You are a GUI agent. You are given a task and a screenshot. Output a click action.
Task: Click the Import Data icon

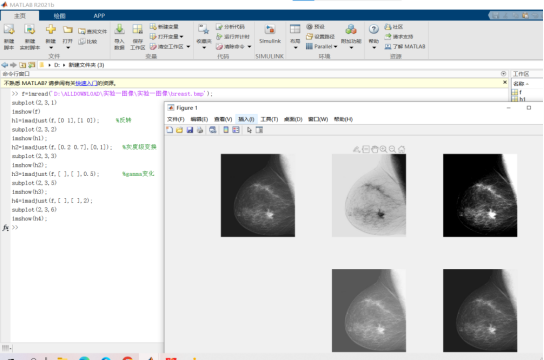coord(119,29)
